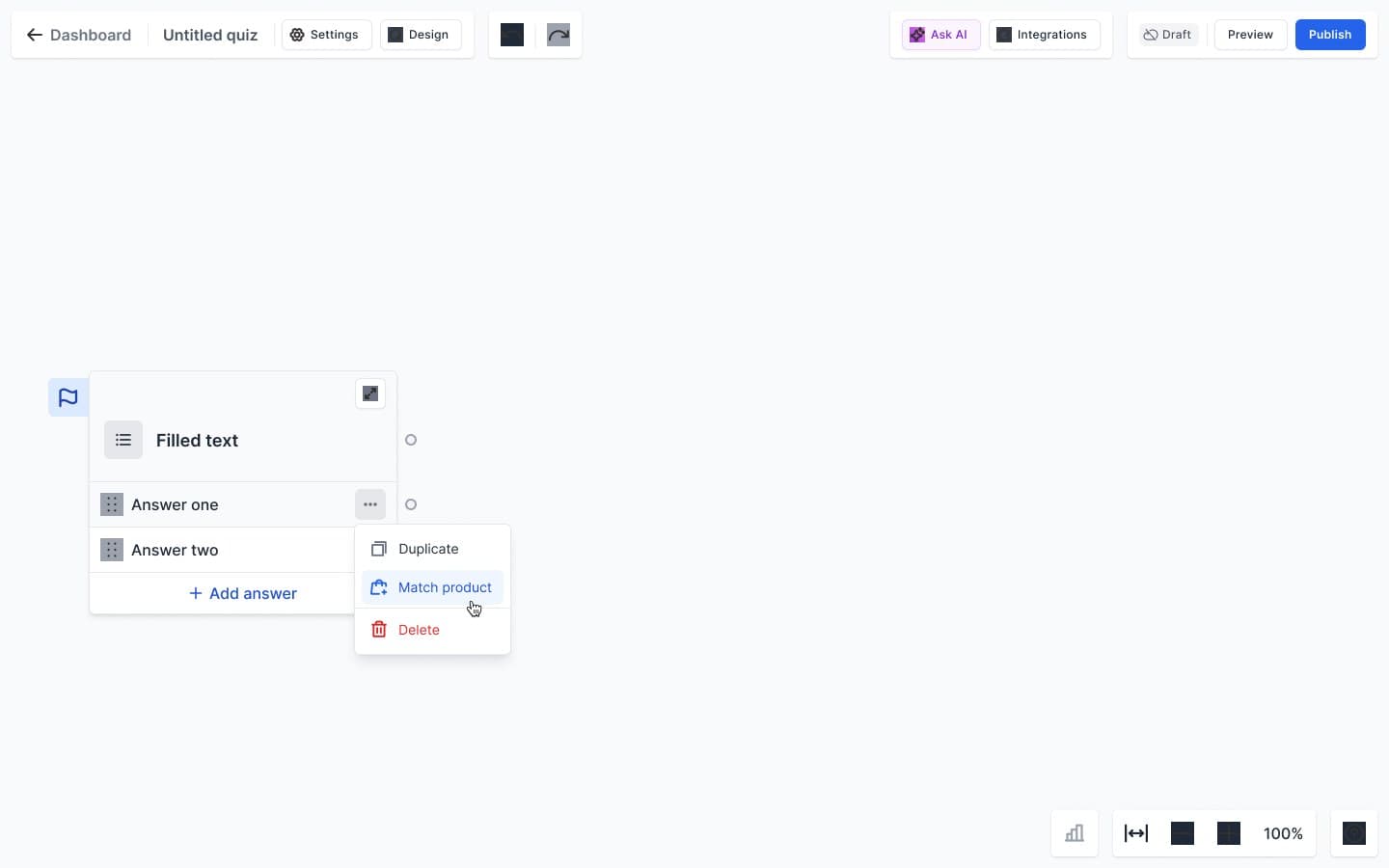Viewport: 1389px width, 868px height.
Task: Toggle the three-dot menu for Answer one
Action: point(370,504)
